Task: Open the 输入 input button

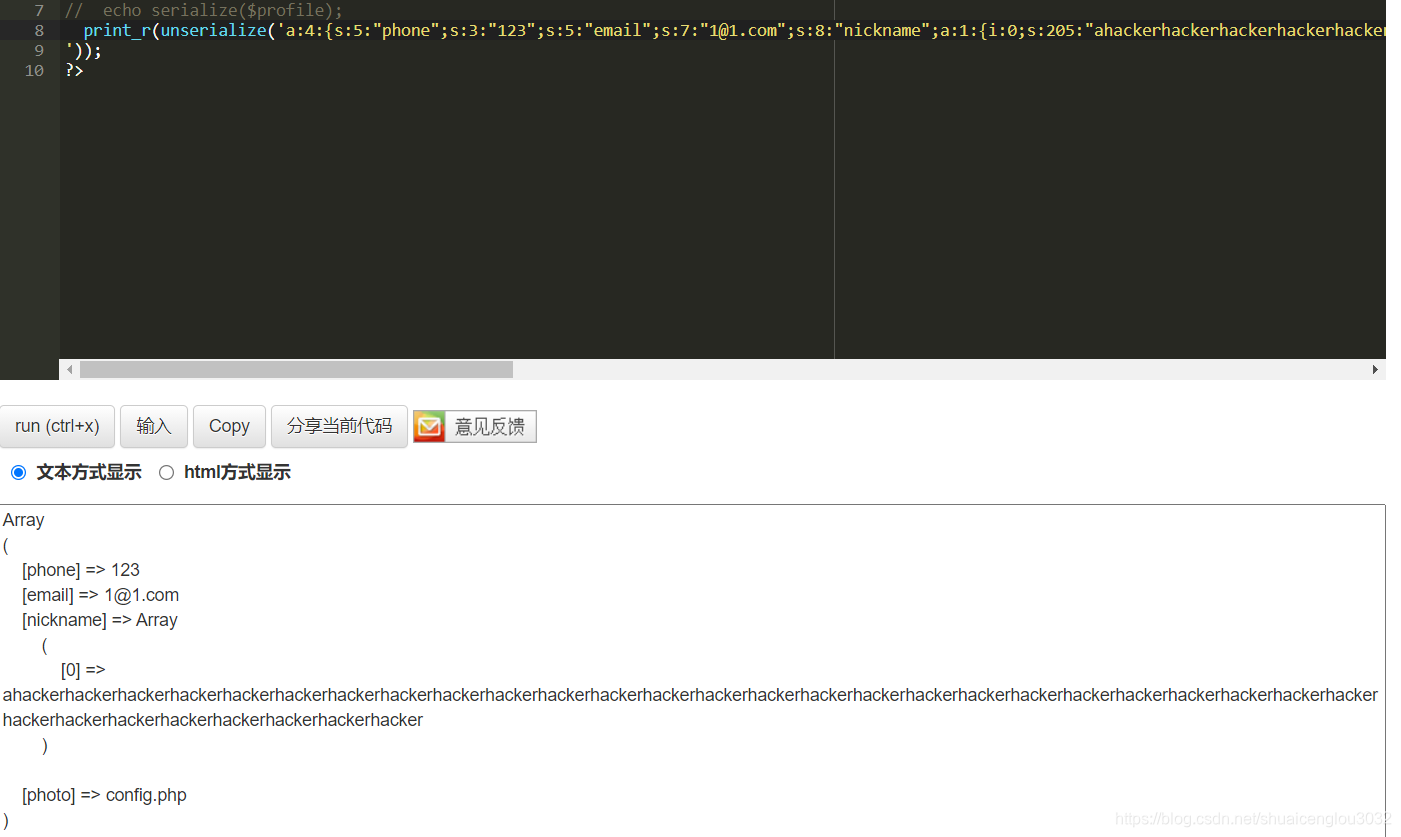Action: (154, 426)
